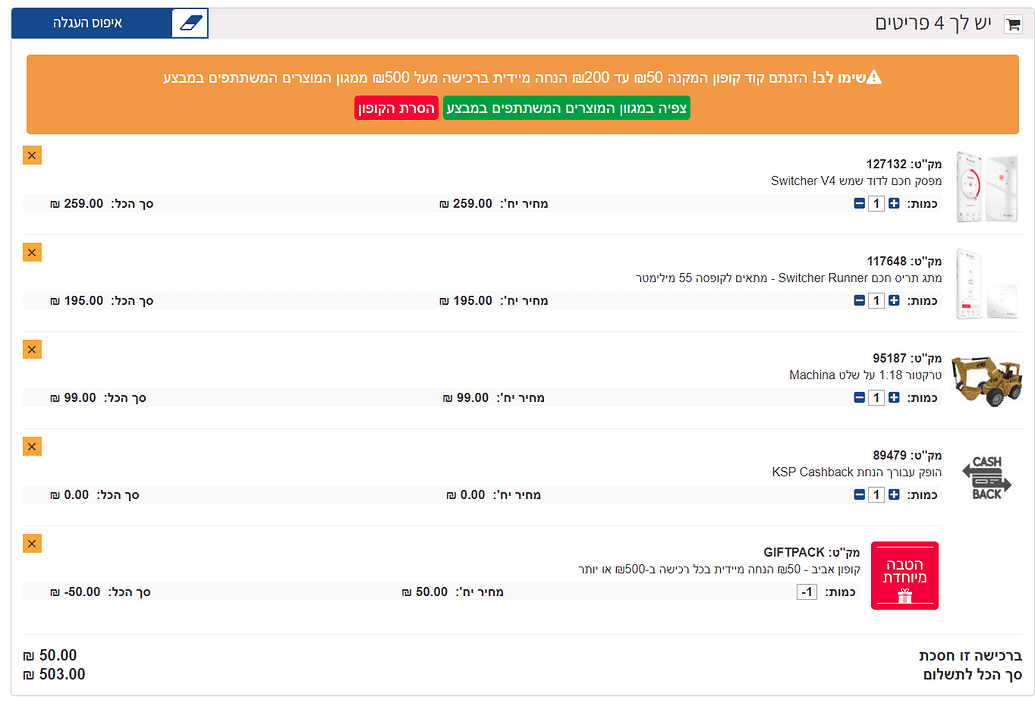This screenshot has height=702, width=1035.
Task: Remove coupon via הסרת הקופון button
Action: click(396, 108)
